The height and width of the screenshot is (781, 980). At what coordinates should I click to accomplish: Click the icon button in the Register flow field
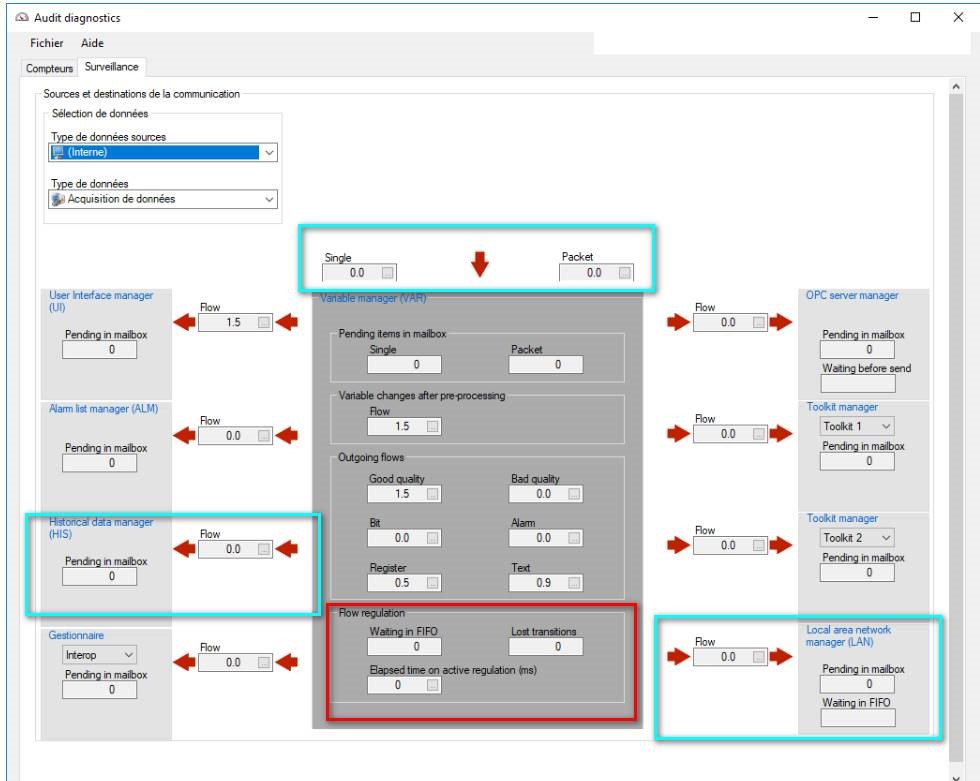click(x=432, y=583)
